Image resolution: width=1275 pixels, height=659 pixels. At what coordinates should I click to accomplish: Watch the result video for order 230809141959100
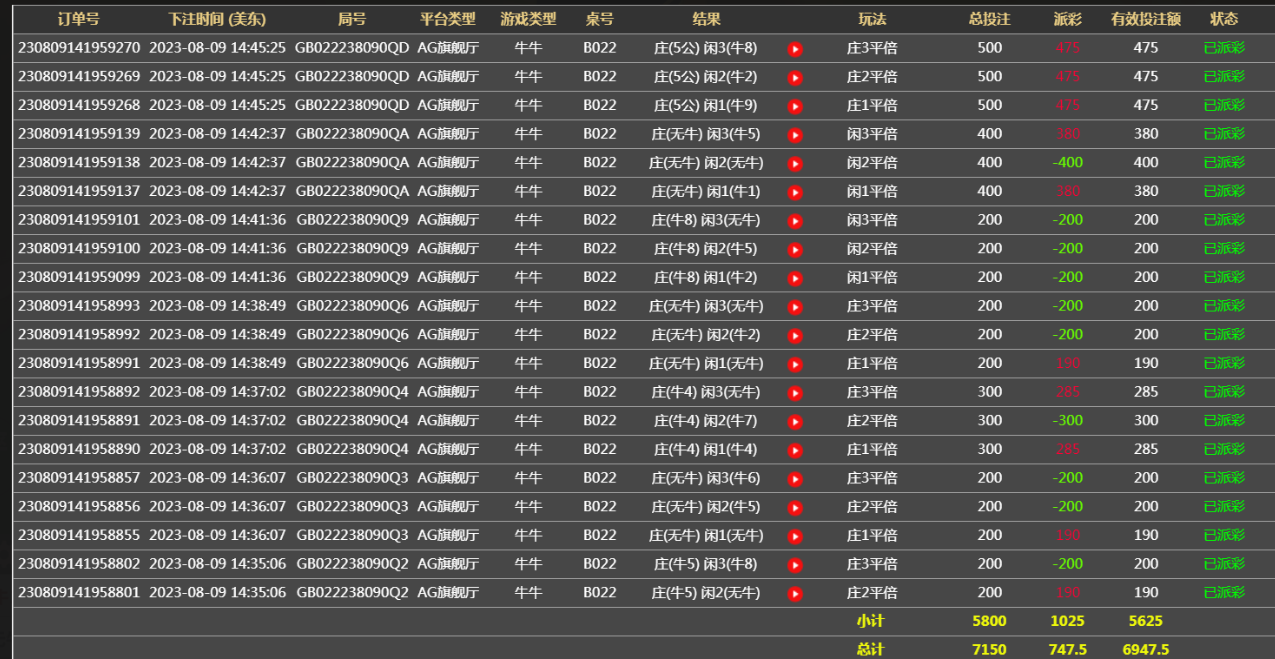click(795, 250)
